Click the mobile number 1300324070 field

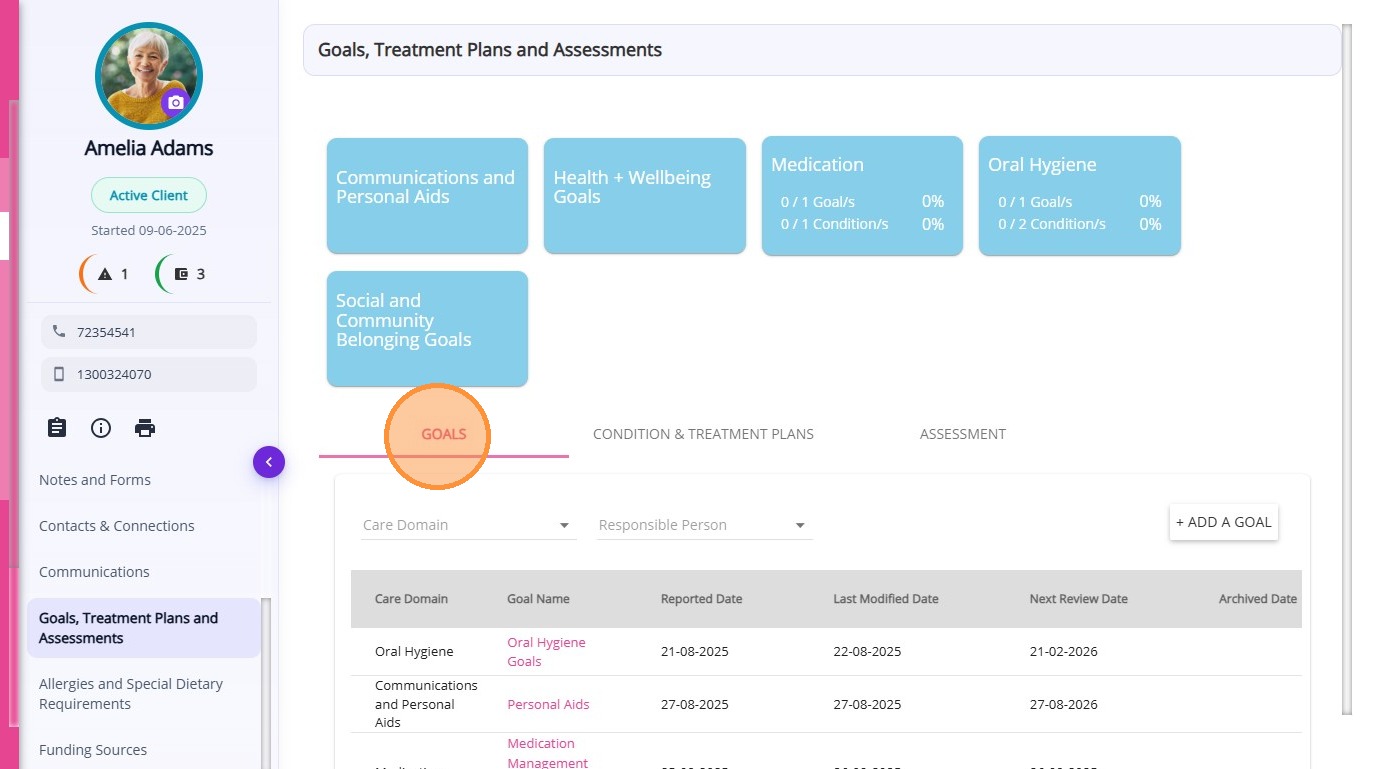tap(149, 374)
